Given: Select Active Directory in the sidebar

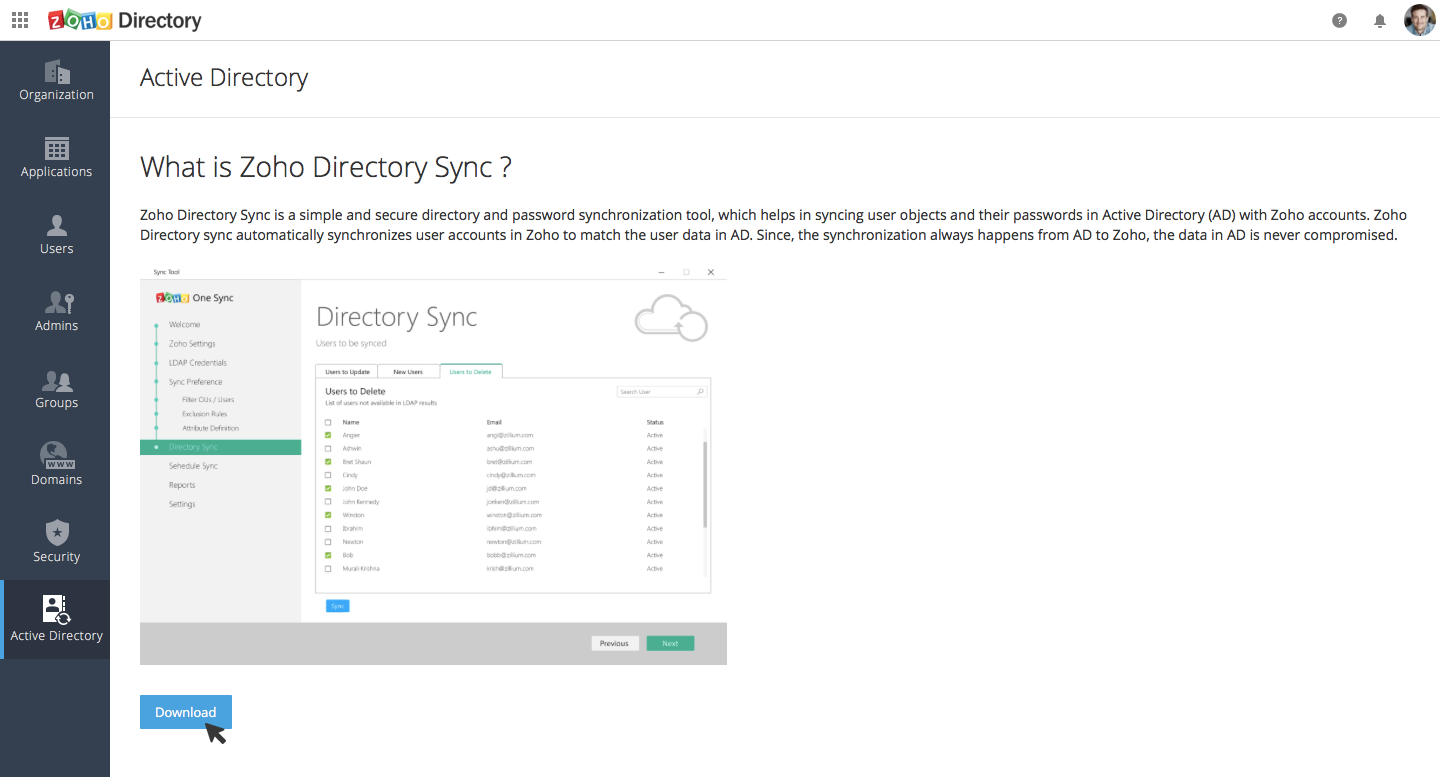Looking at the screenshot, I should point(56,619).
